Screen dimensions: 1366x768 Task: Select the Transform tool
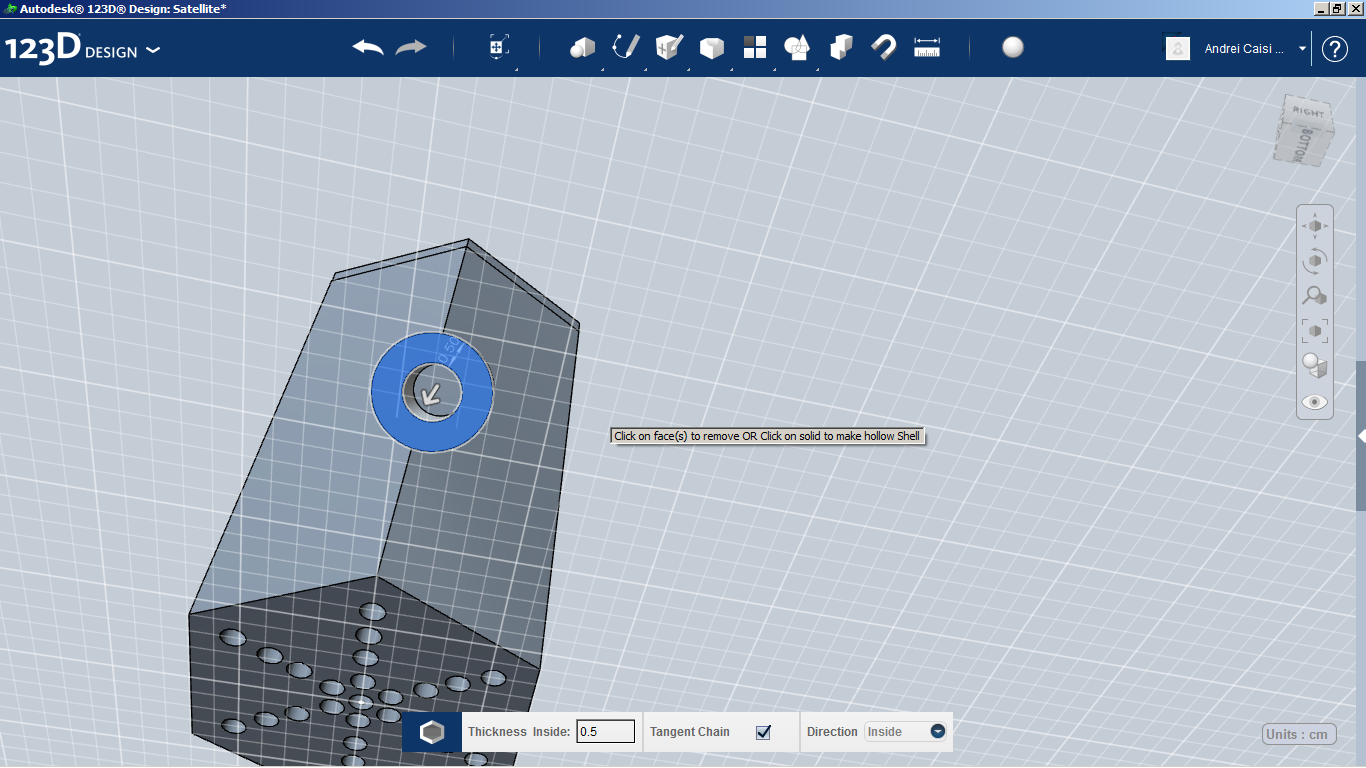(x=499, y=47)
